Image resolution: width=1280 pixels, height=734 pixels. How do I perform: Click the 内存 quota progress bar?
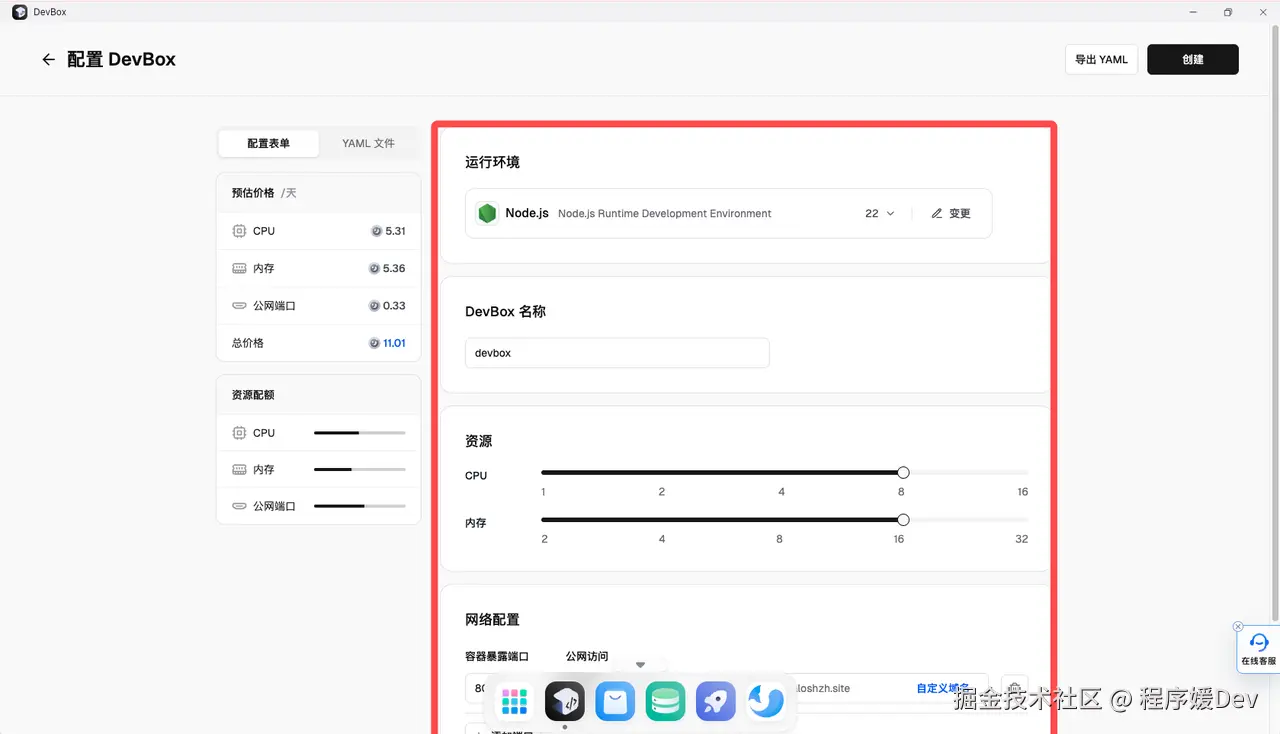[x=360, y=470]
